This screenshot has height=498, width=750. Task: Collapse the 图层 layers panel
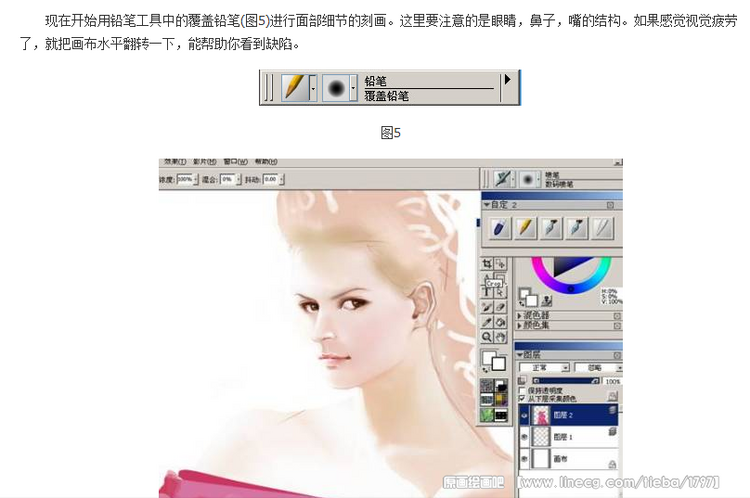coord(520,355)
